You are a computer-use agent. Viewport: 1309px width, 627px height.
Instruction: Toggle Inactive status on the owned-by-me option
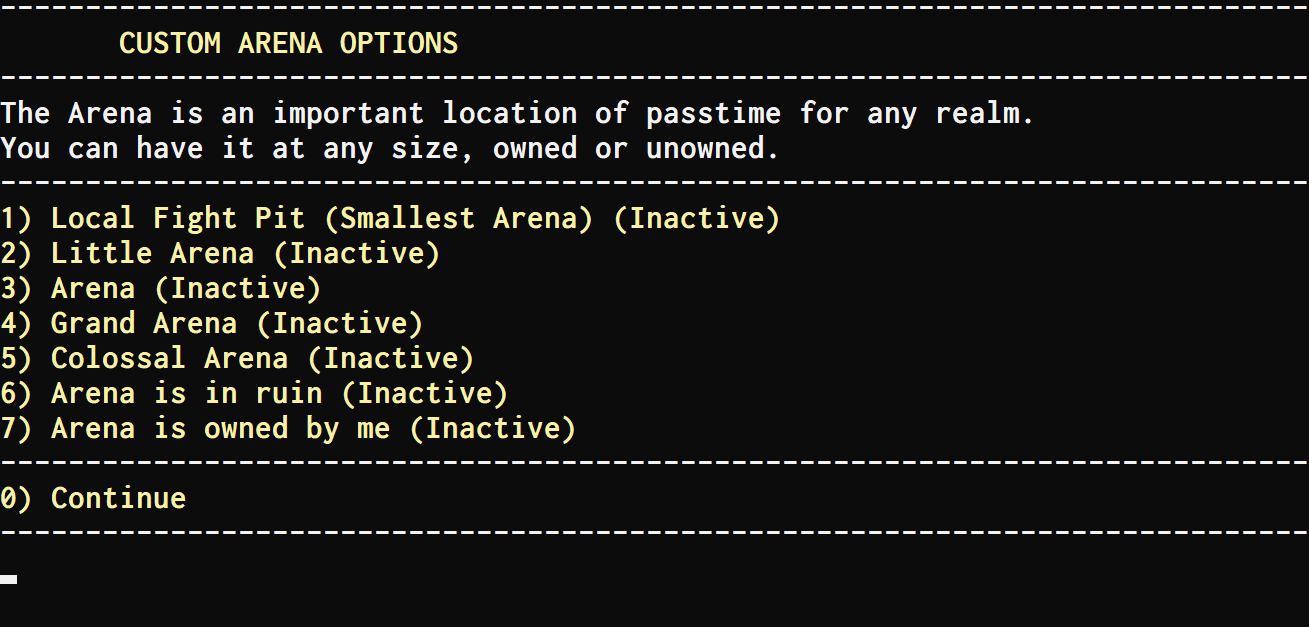pos(492,428)
